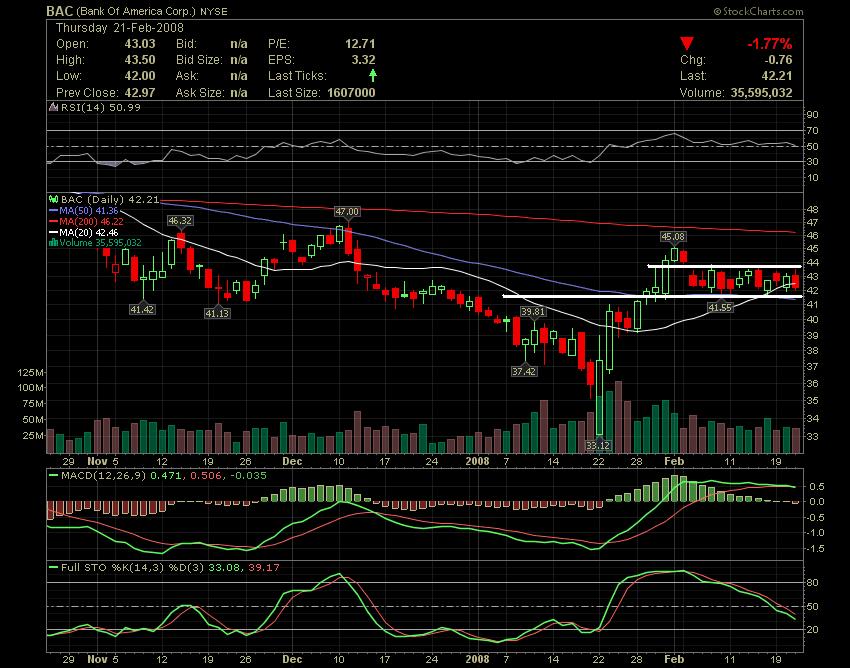
Task: Click the 41.13 low annotation
Action: coord(217,313)
